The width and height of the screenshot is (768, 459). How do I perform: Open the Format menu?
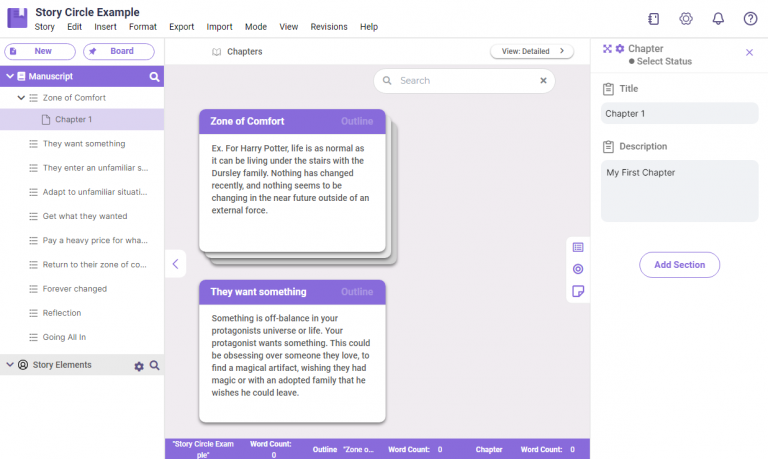142,27
